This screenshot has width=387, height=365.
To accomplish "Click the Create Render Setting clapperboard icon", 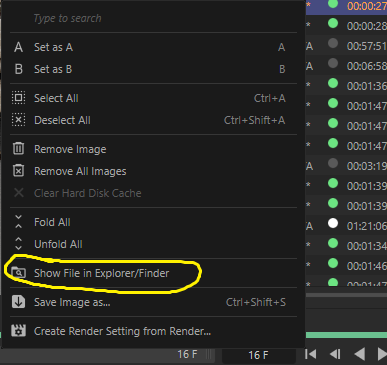I will 18,331.
